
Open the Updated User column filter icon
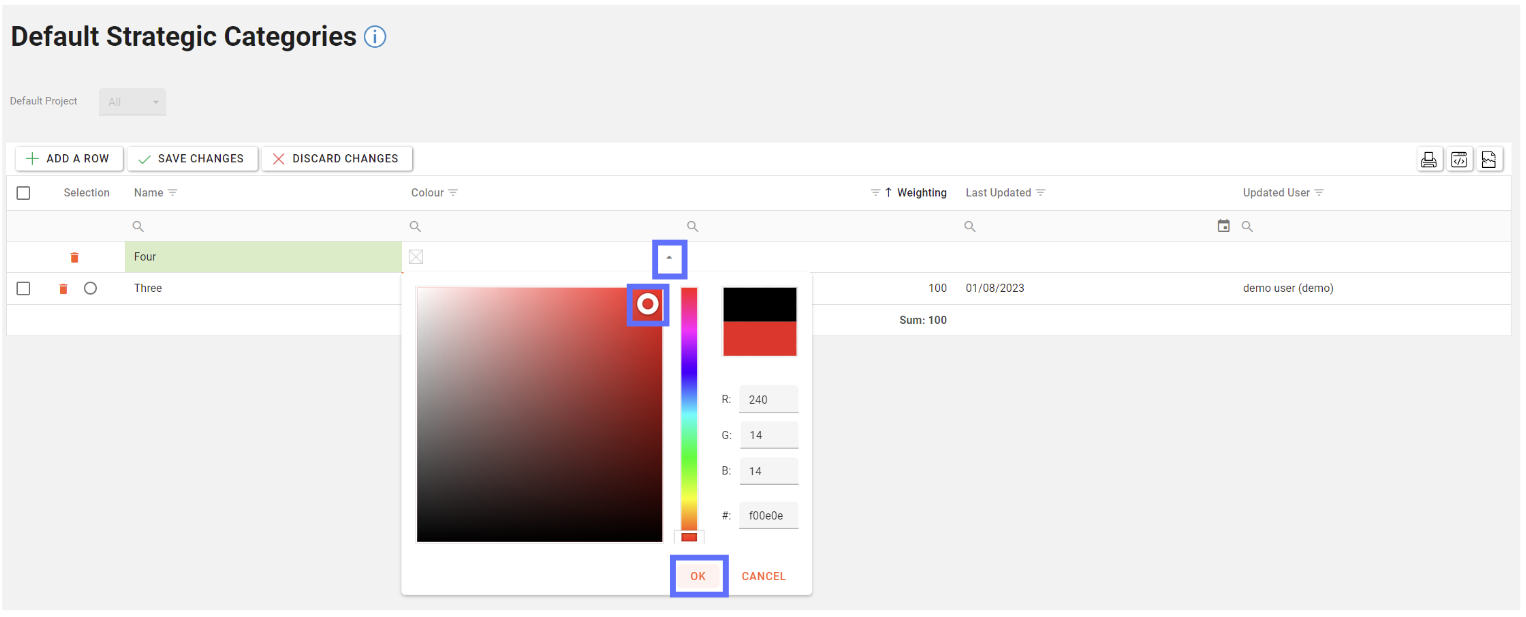tap(1319, 193)
